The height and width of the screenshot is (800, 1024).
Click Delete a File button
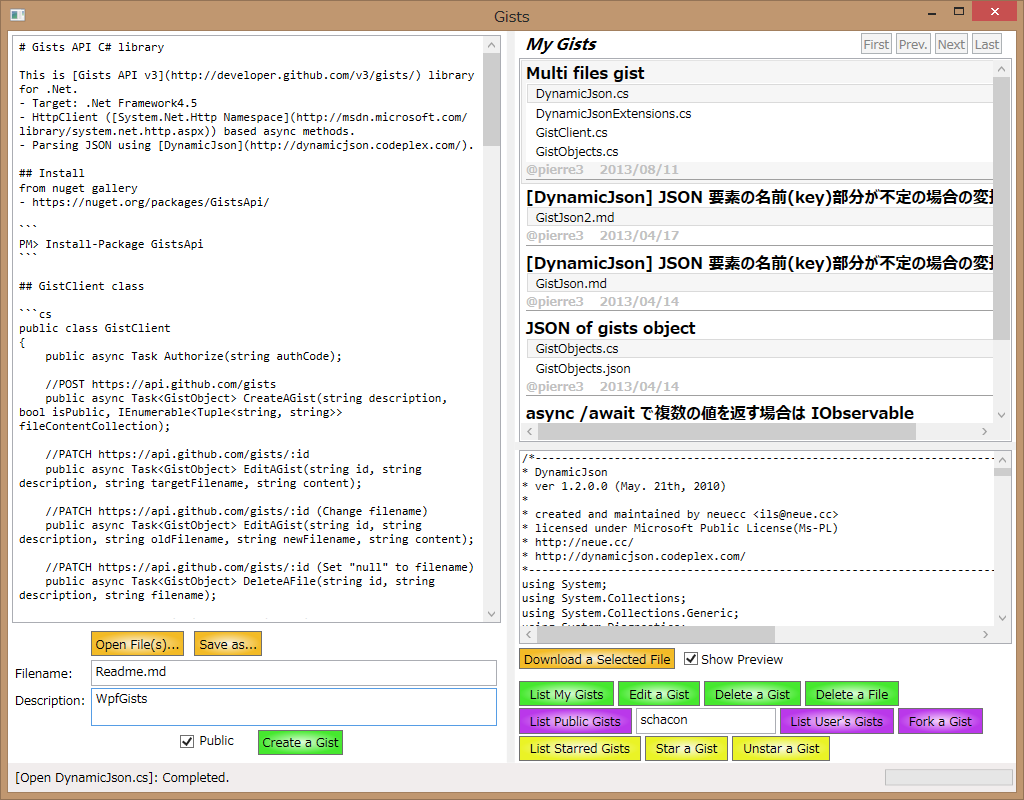coord(852,694)
